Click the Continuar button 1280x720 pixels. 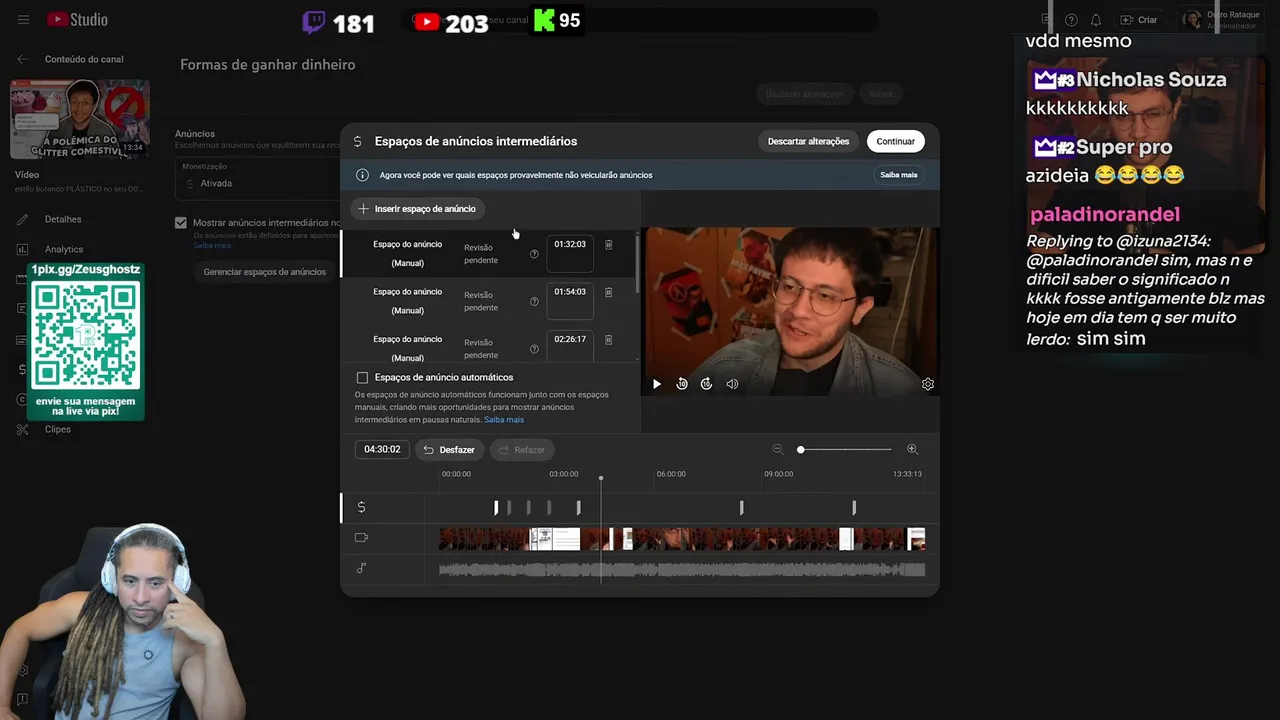(895, 141)
